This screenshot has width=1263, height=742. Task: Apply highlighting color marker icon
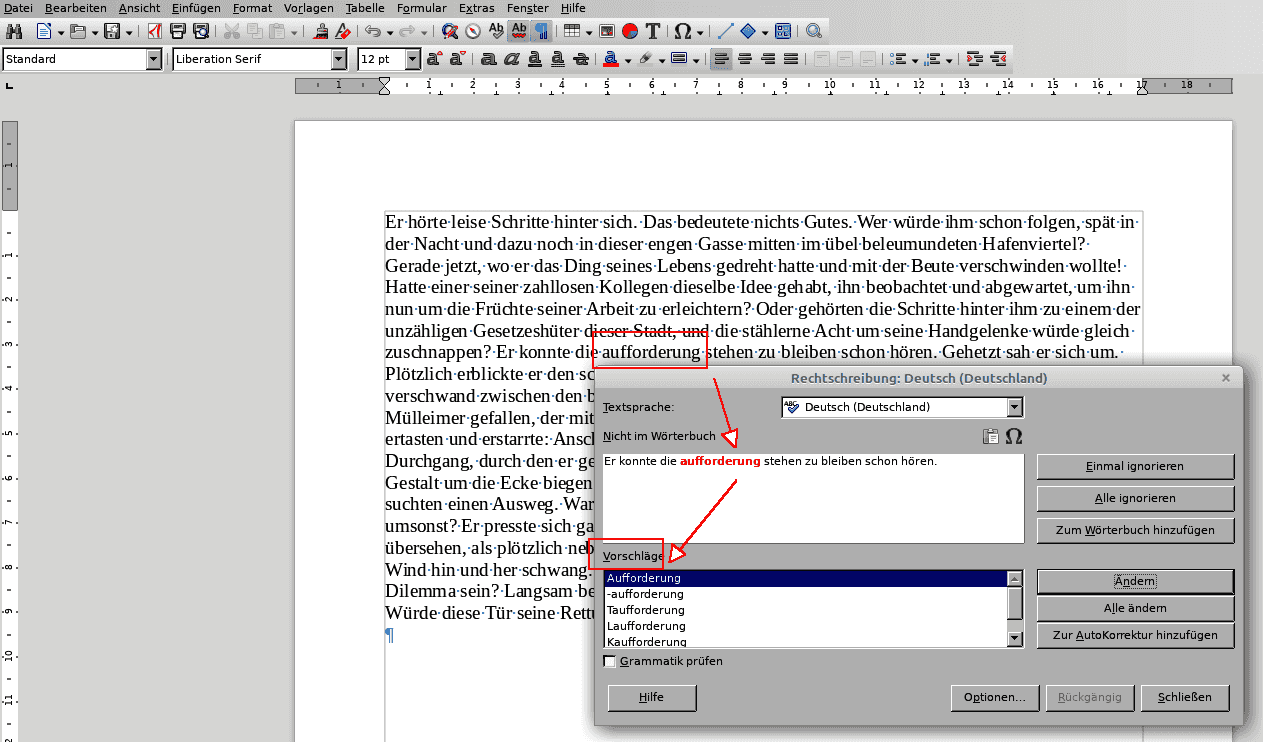click(646, 59)
